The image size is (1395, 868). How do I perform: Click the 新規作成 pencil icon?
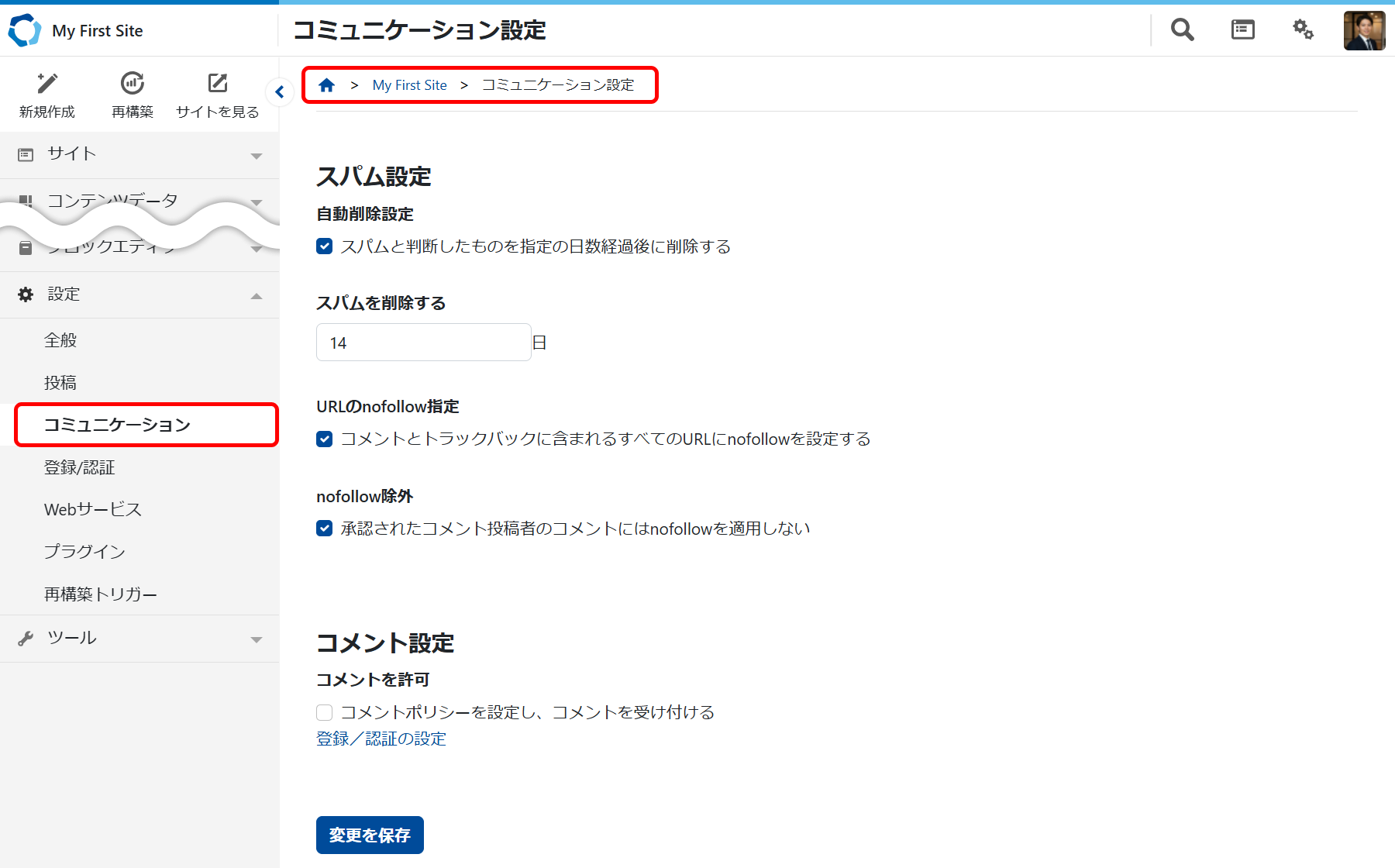[x=47, y=84]
